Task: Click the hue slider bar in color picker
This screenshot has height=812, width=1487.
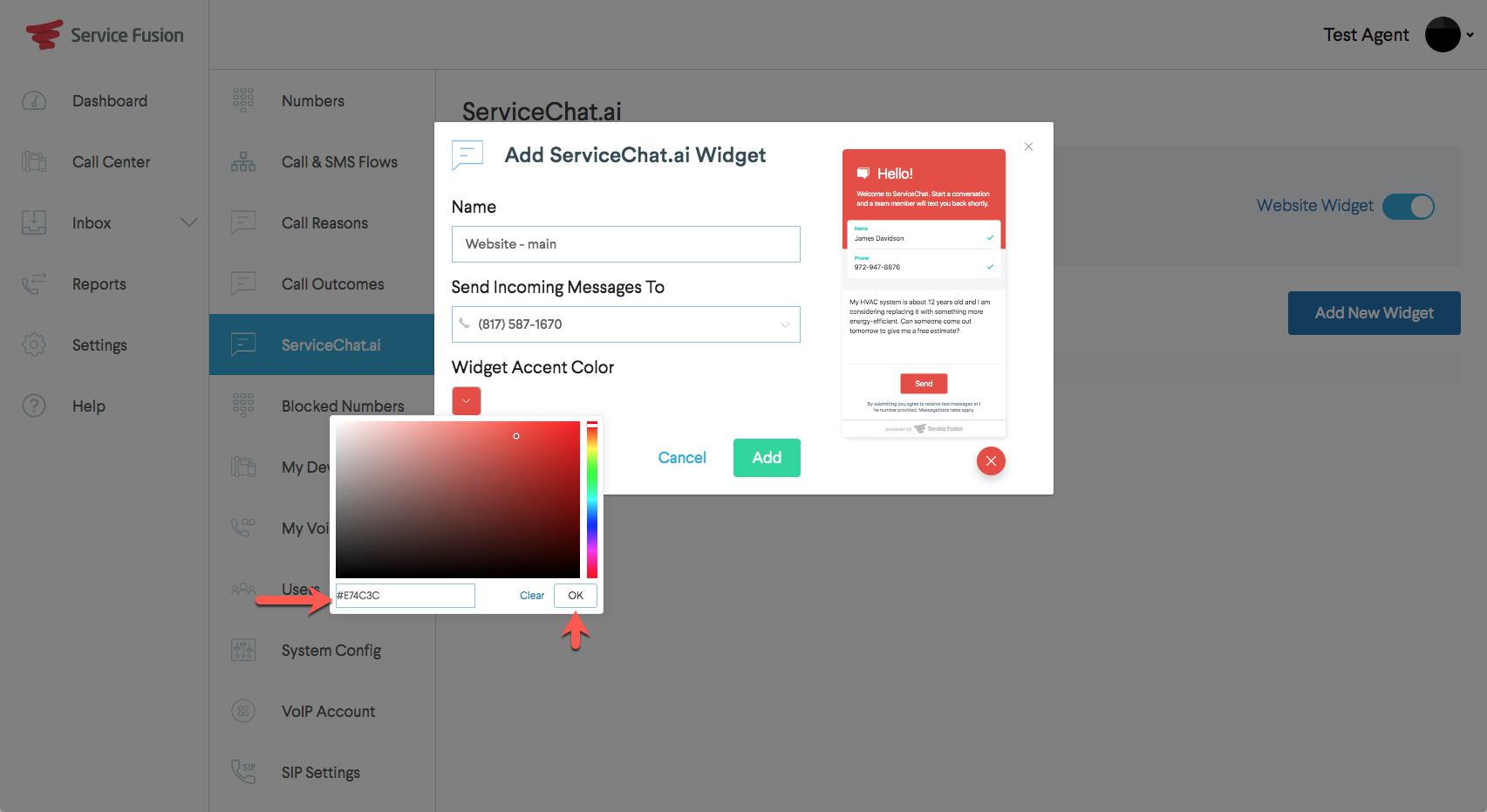Action: [x=592, y=500]
